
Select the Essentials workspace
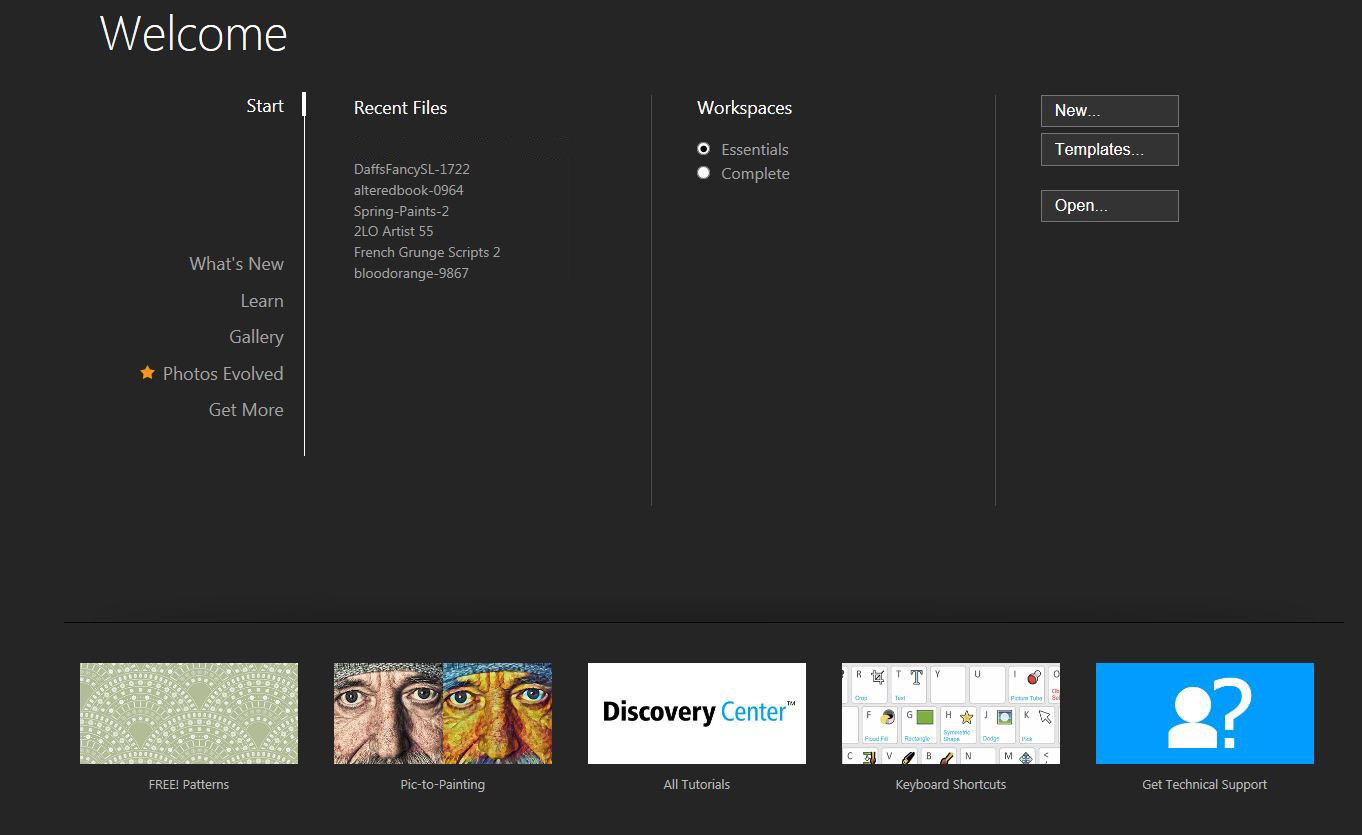[x=704, y=148]
